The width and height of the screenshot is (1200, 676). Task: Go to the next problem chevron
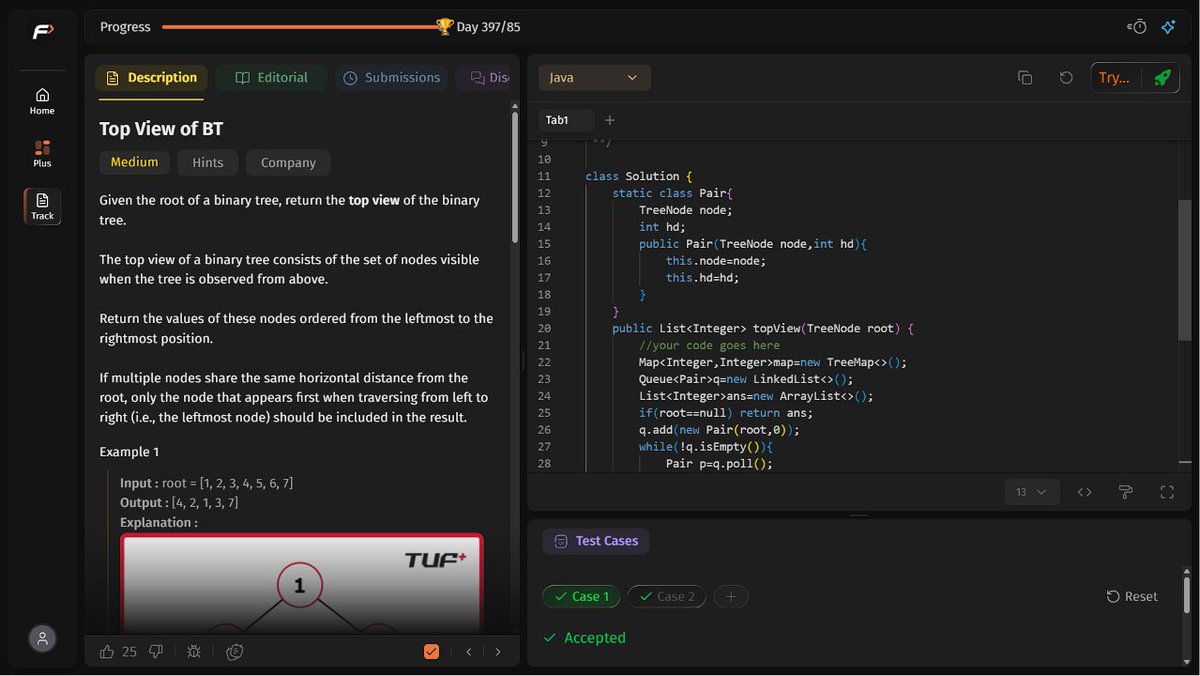click(x=498, y=651)
